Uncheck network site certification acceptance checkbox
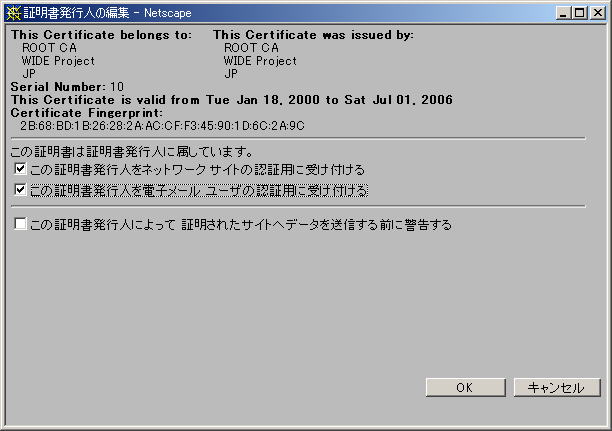The height and width of the screenshot is (431, 612). tap(20, 169)
